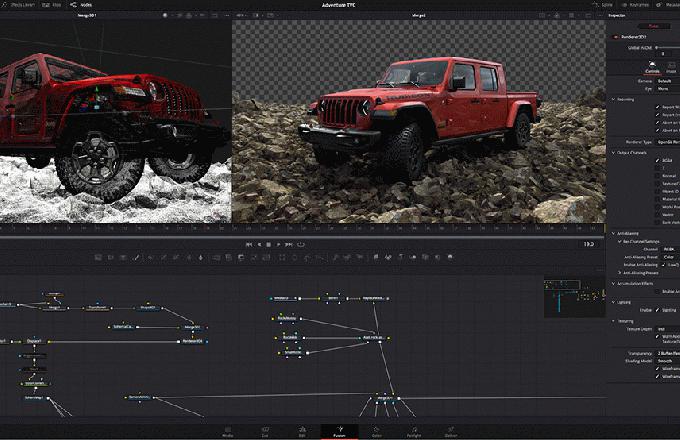The width and height of the screenshot is (680, 440).
Task: Switch to the Edit page
Action: tap(301, 432)
